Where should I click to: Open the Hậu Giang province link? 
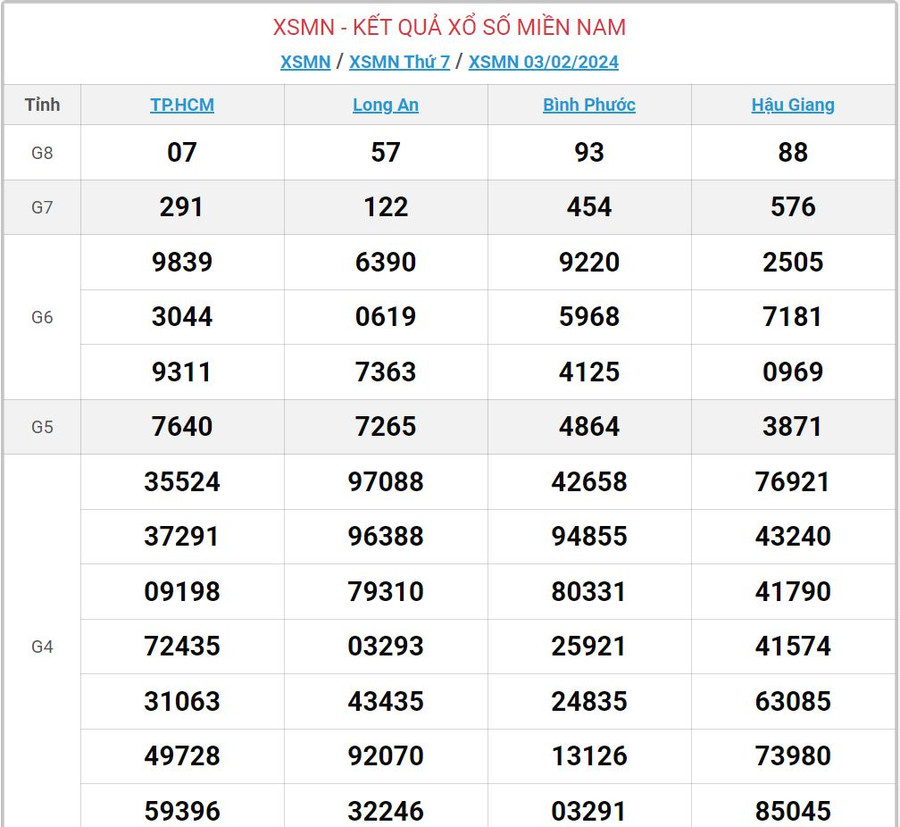(x=793, y=105)
